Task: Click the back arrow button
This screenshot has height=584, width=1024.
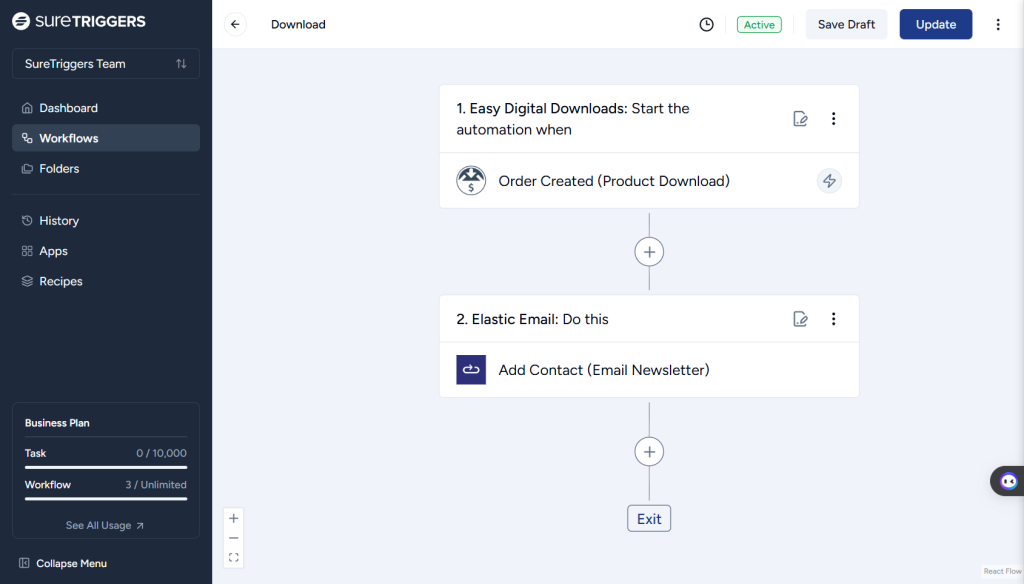Action: click(235, 24)
